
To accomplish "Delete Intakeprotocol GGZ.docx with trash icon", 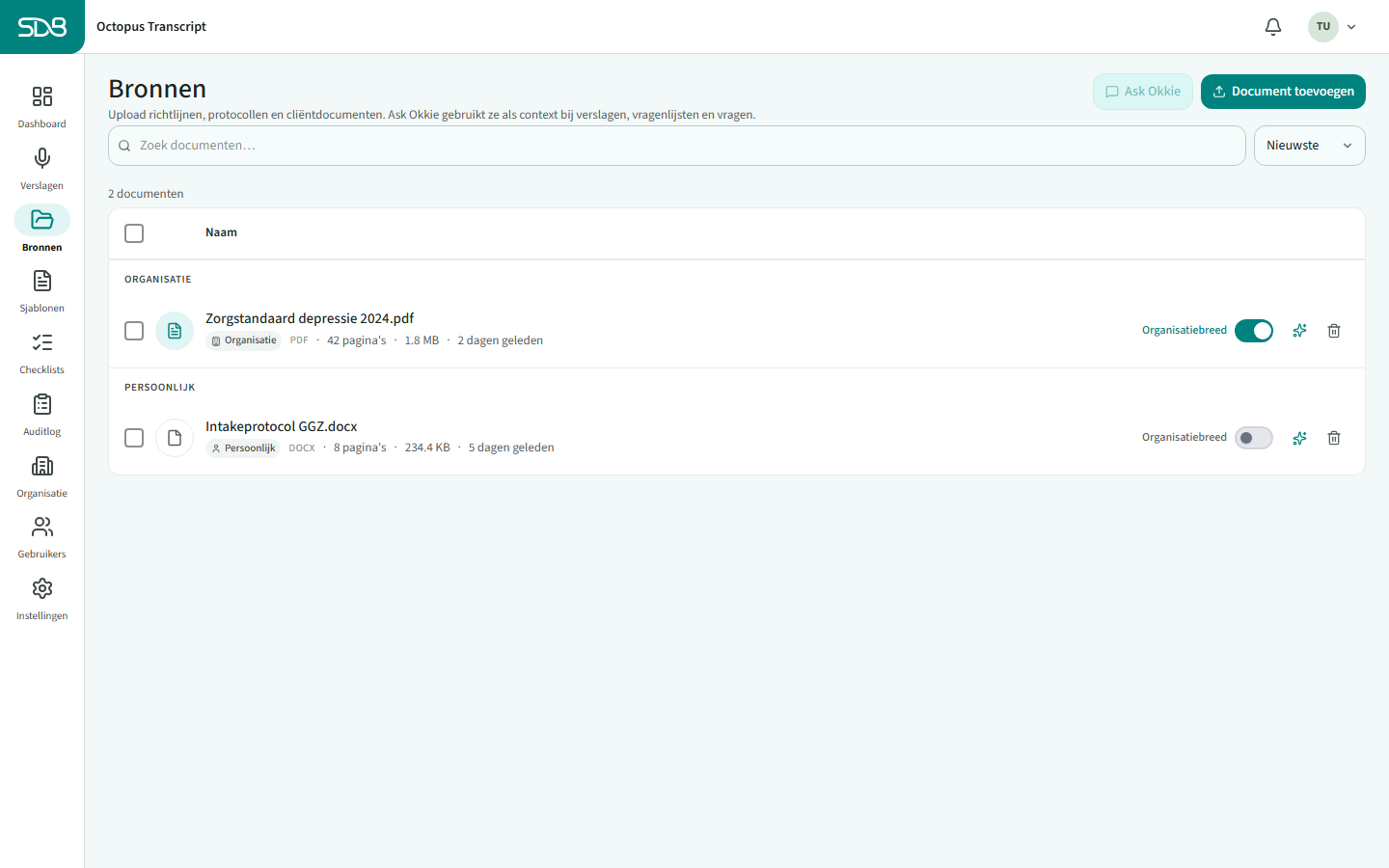I will pyautogui.click(x=1334, y=438).
